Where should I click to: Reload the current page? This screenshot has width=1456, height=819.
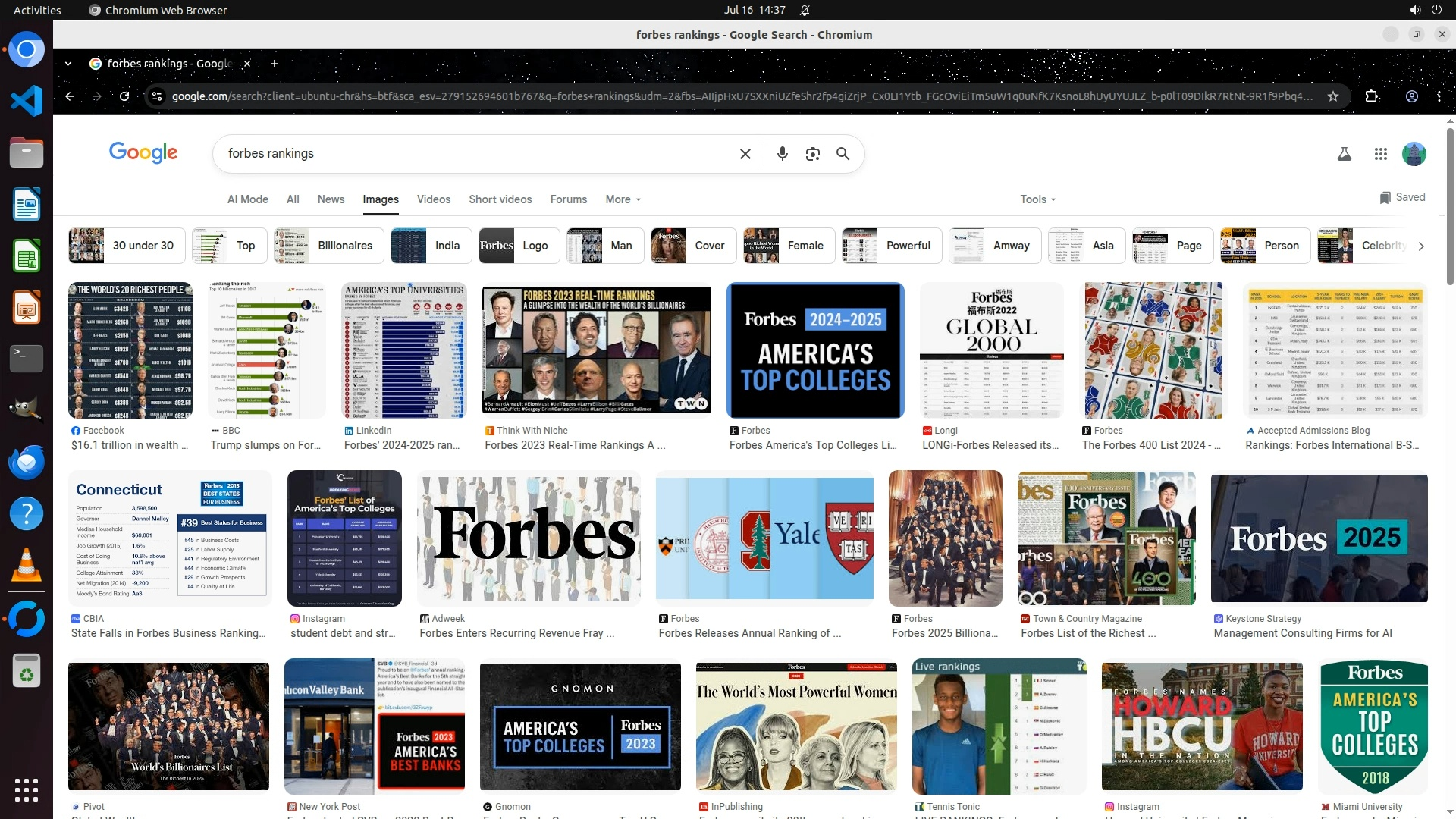124,96
